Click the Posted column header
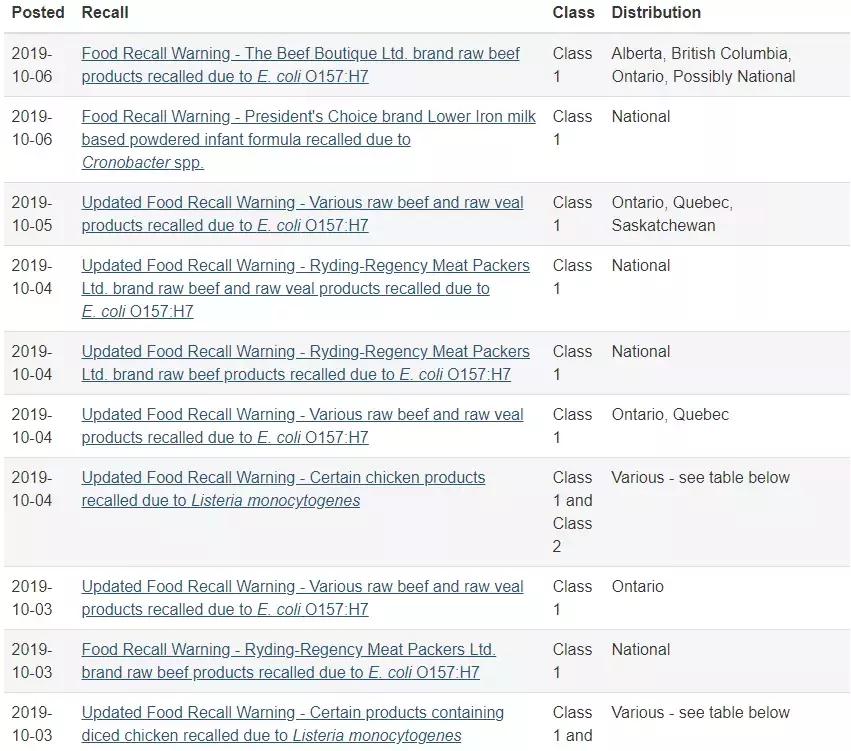The height and width of the screenshot is (751, 851). point(38,13)
